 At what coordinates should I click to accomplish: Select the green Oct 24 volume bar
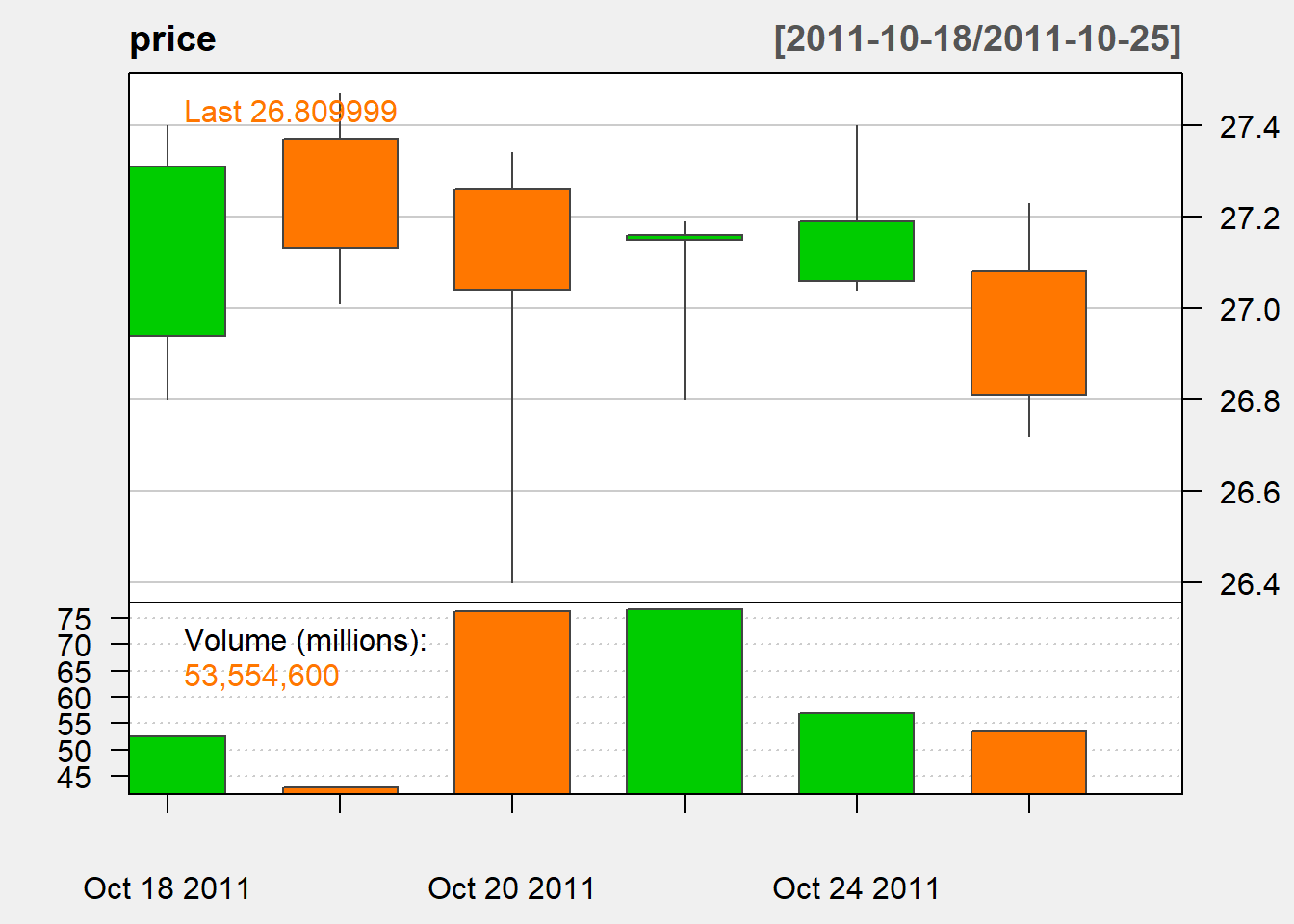coord(857,754)
